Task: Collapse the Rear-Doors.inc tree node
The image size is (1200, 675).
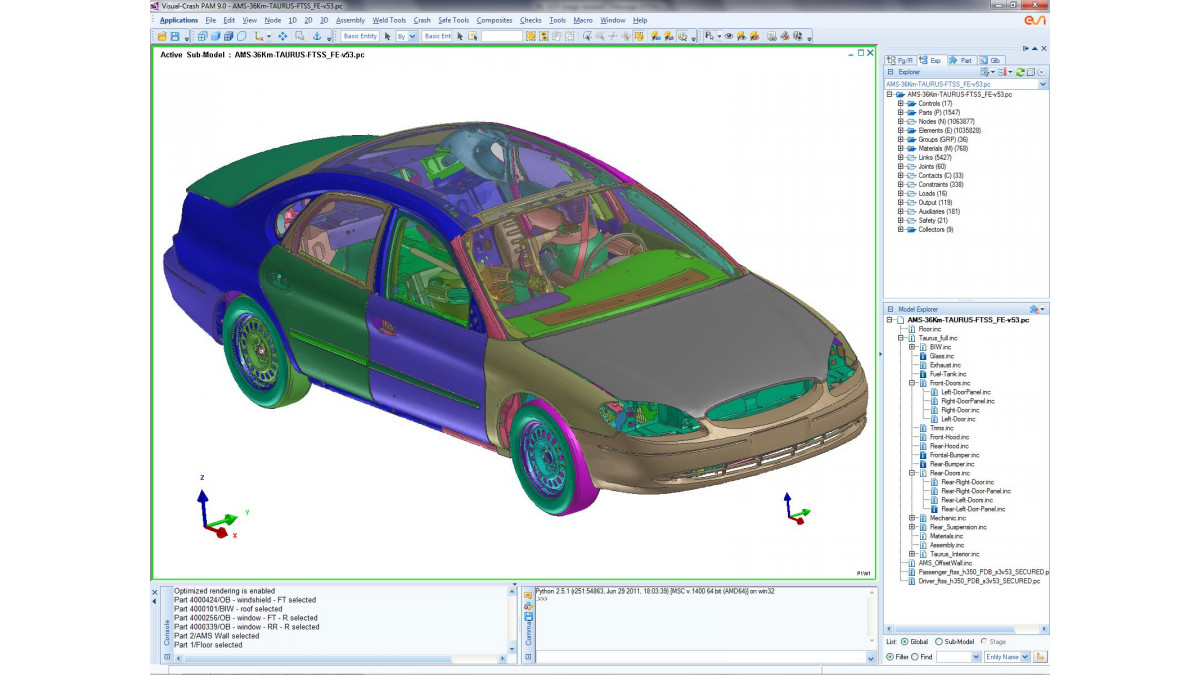Action: pos(912,473)
